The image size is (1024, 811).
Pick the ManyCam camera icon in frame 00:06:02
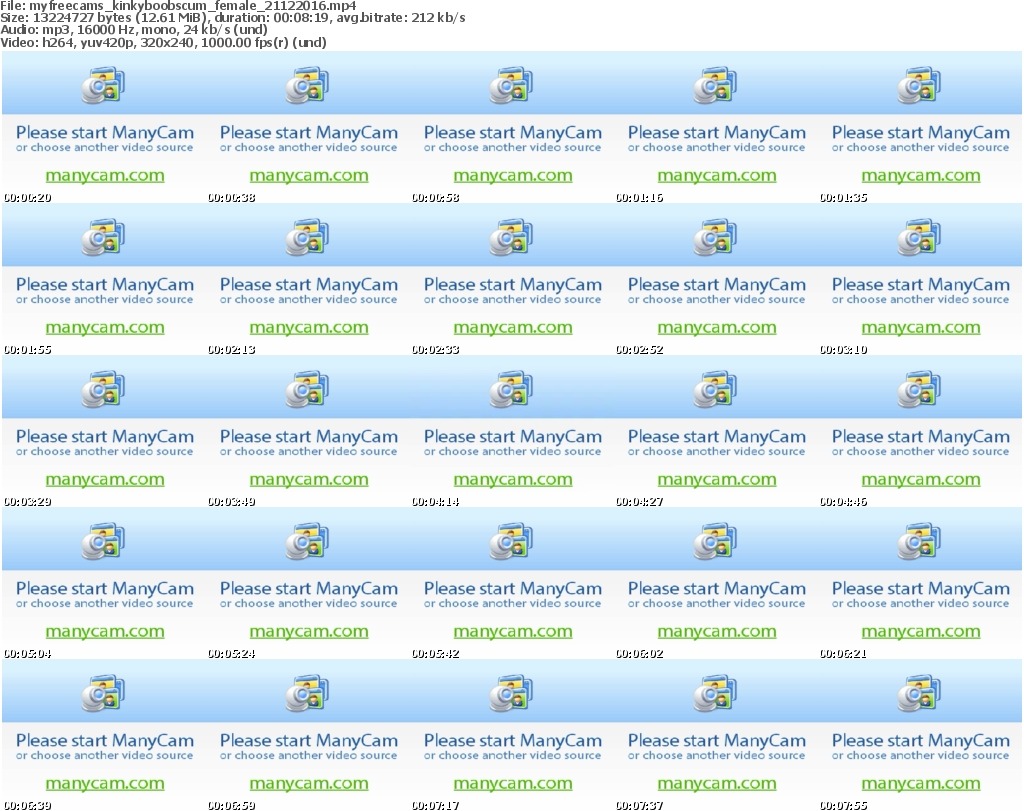coord(715,541)
